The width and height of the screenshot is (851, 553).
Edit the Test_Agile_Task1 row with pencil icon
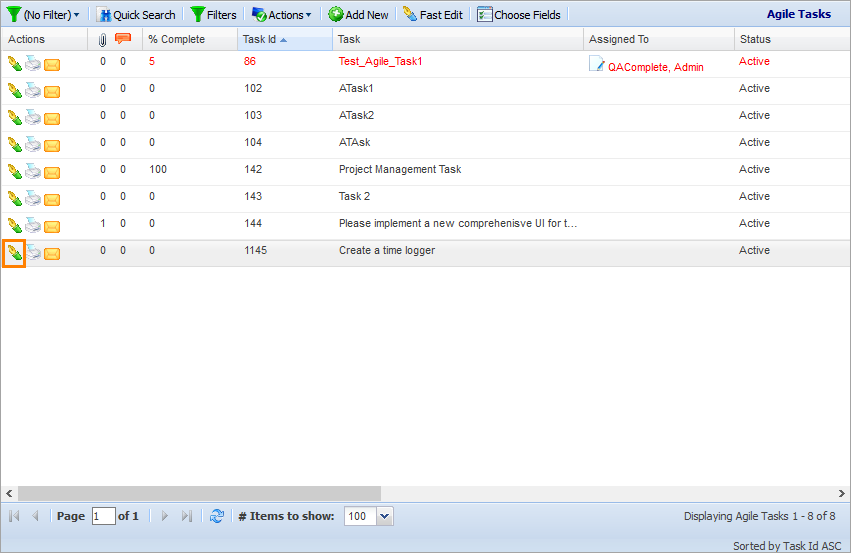click(x=15, y=64)
